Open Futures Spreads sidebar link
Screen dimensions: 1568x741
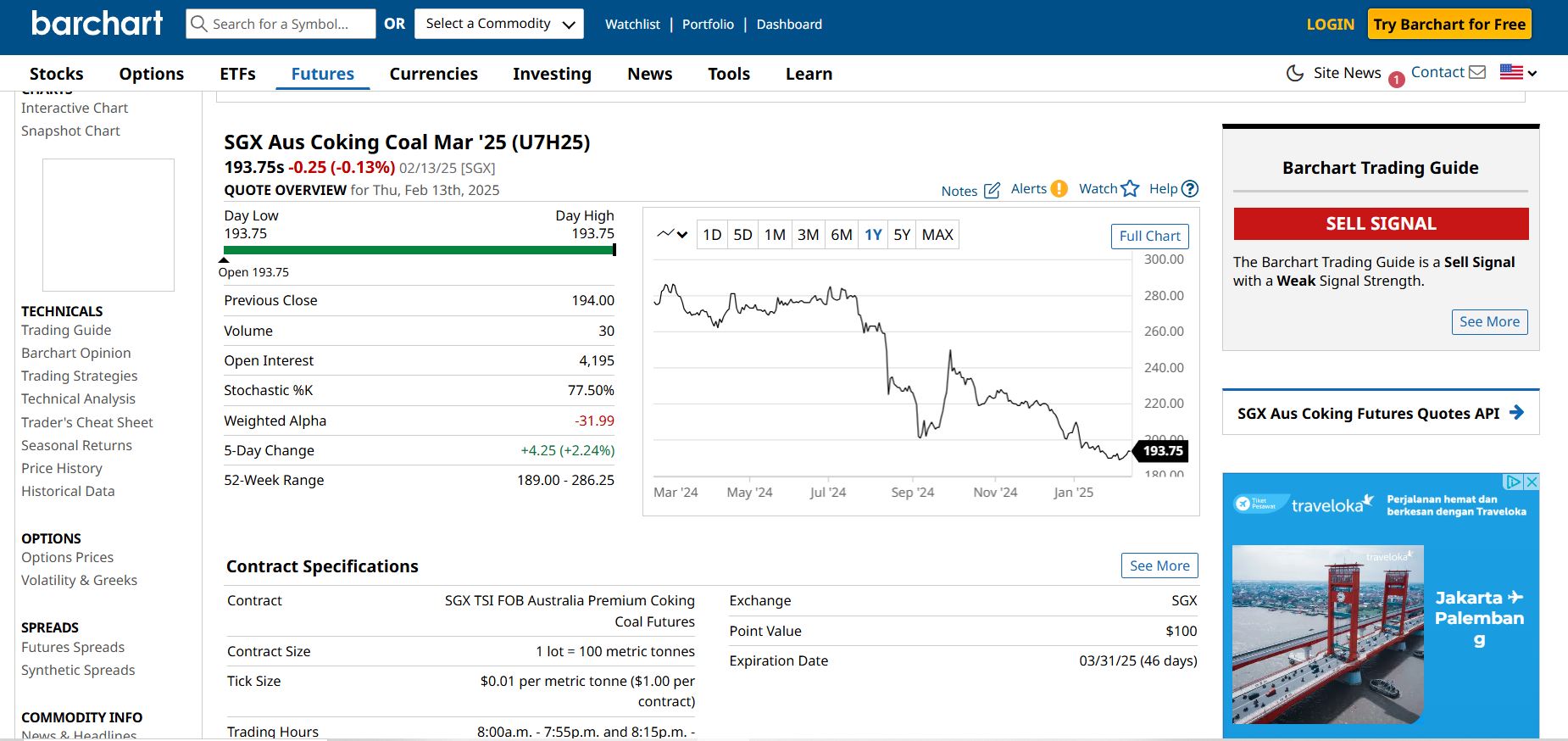click(73, 647)
